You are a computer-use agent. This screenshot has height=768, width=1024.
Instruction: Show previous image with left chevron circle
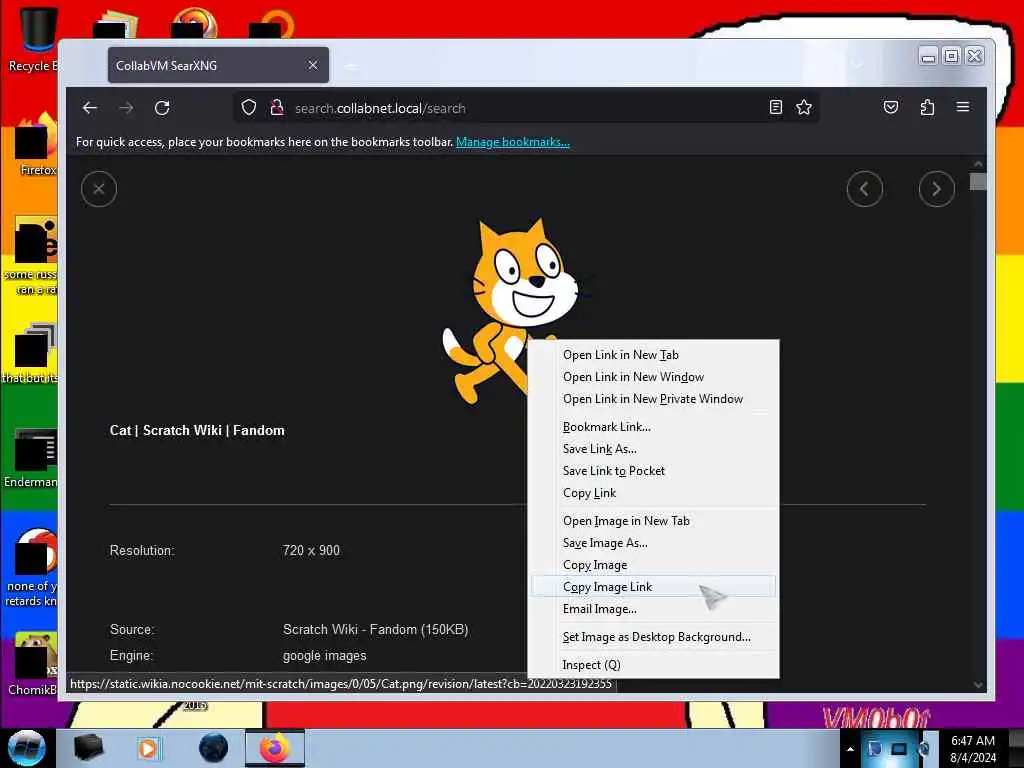point(865,189)
